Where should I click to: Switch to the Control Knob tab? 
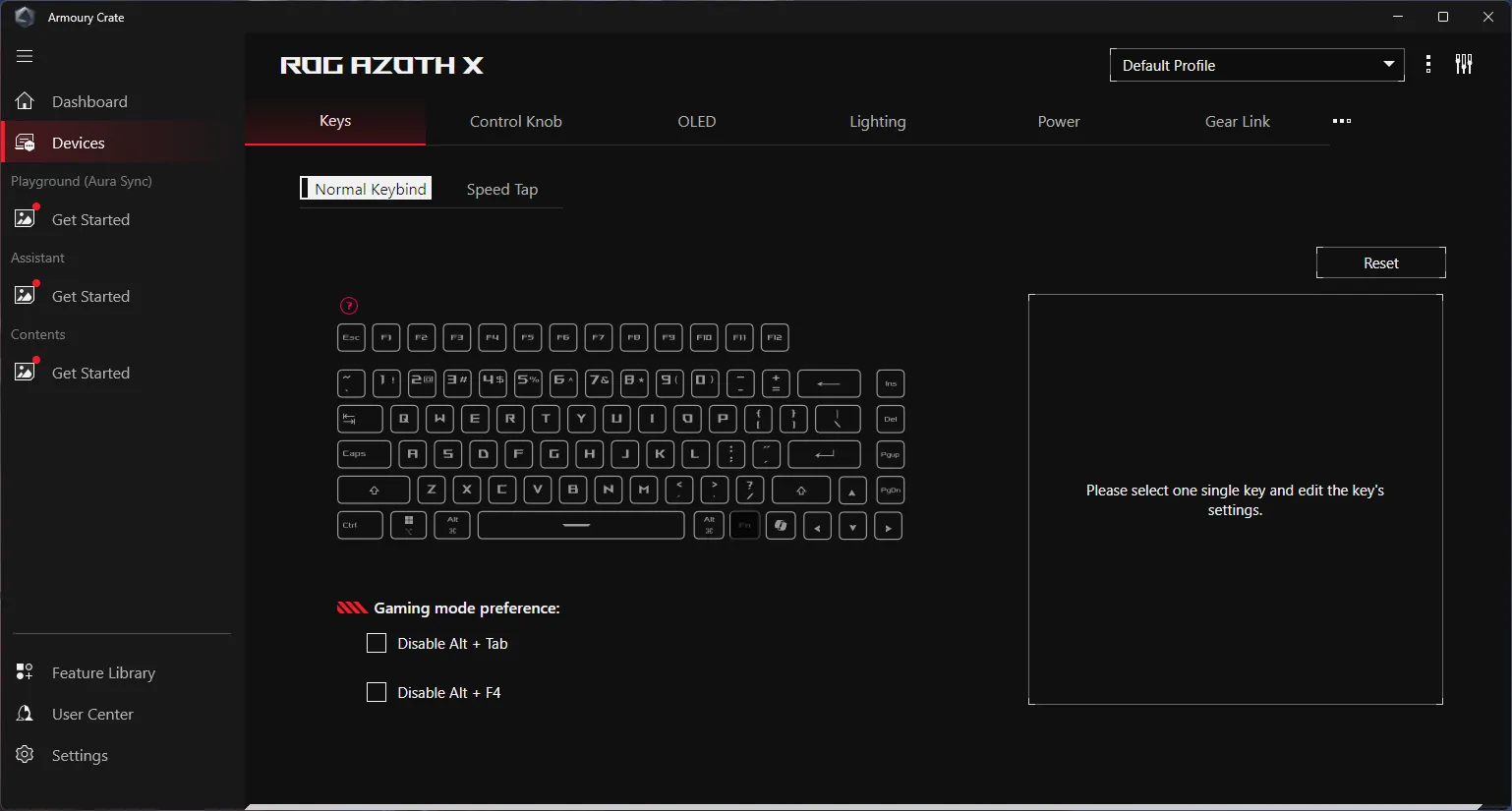point(516,121)
